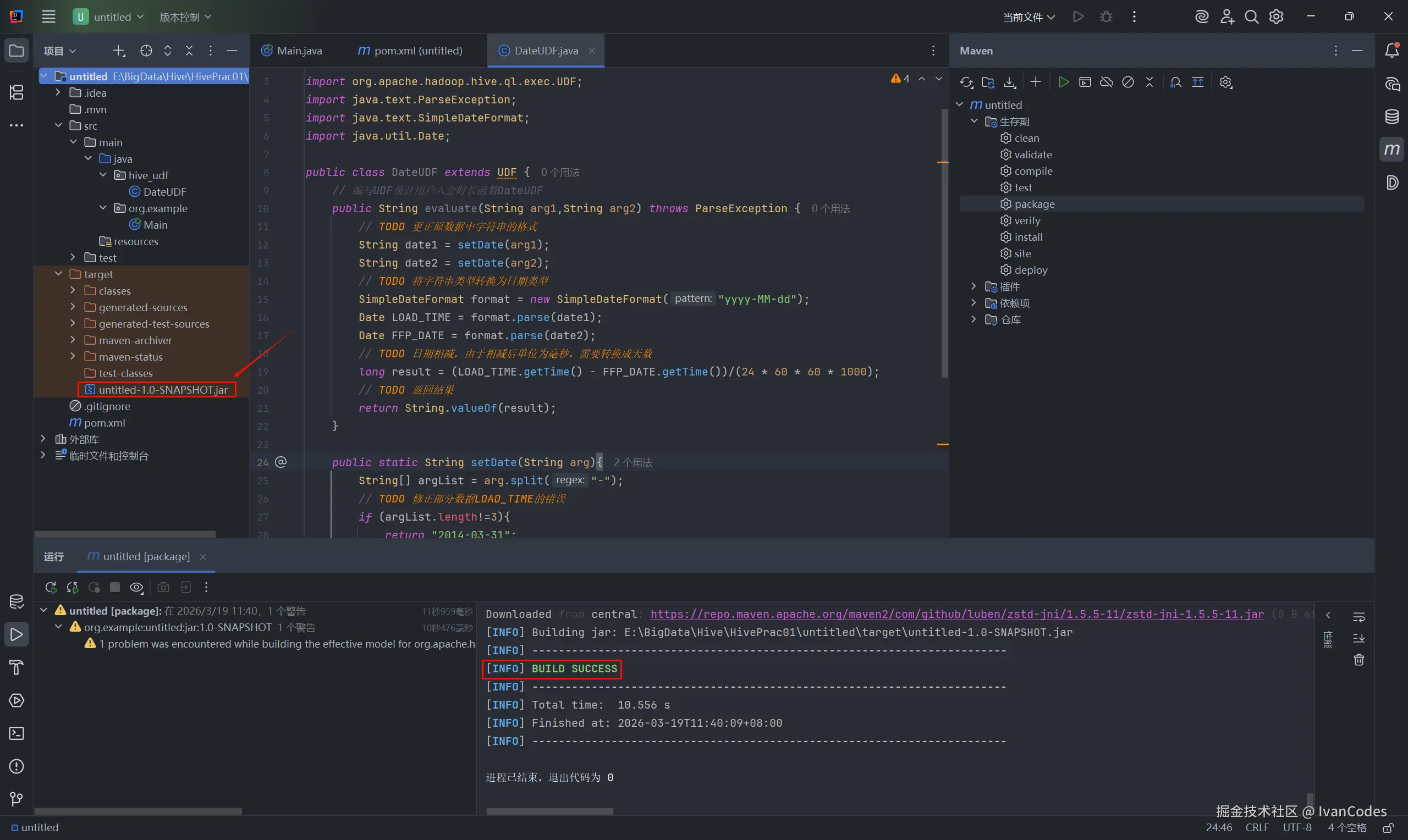Toggle Maven offline mode icon
Image resolution: width=1408 pixels, height=840 pixels.
1106,82
